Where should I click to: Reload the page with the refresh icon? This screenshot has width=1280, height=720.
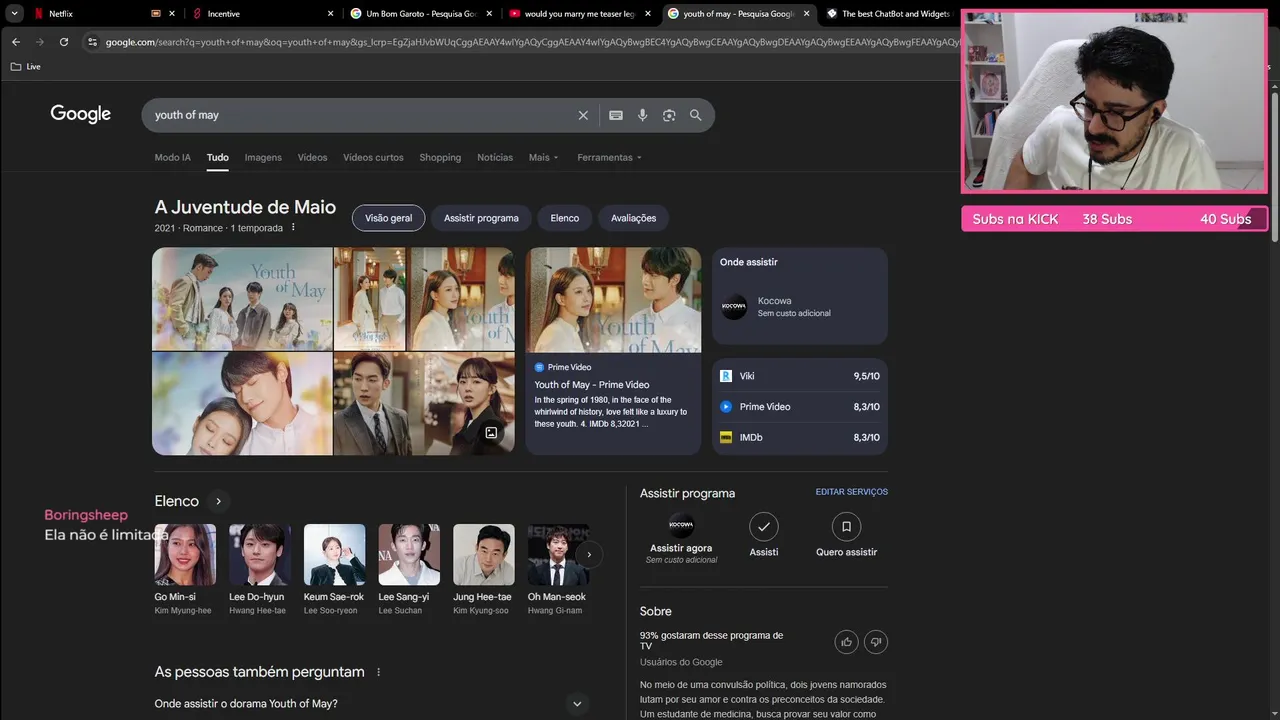(64, 42)
